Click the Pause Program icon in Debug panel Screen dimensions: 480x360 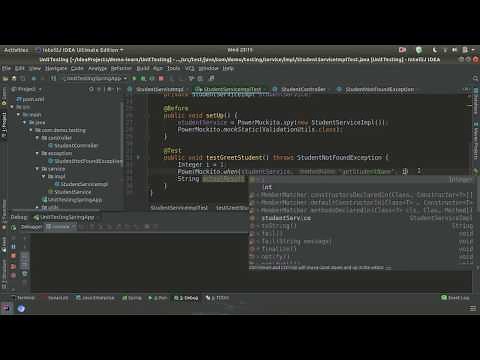(13, 247)
